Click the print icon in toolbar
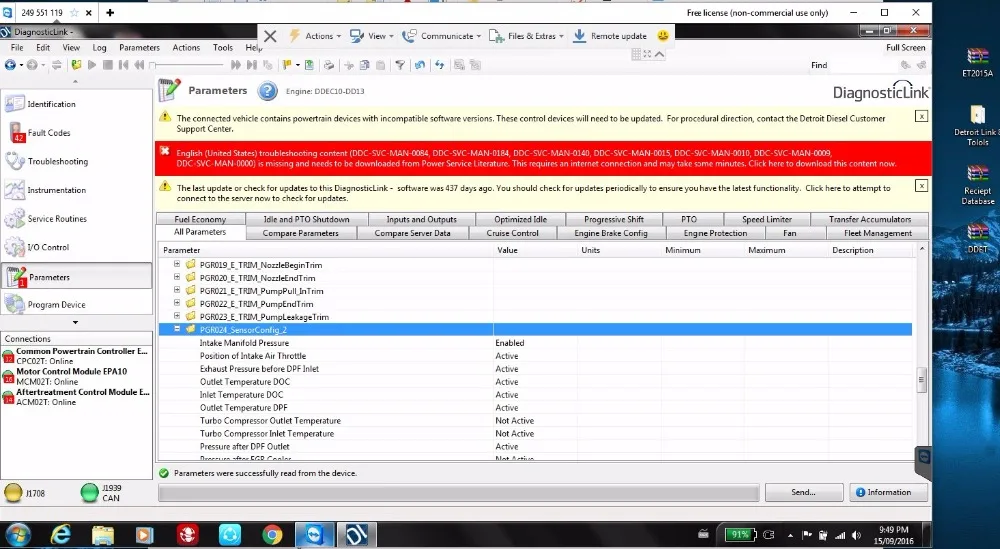The width and height of the screenshot is (1000, 549). pyautogui.click(x=328, y=65)
